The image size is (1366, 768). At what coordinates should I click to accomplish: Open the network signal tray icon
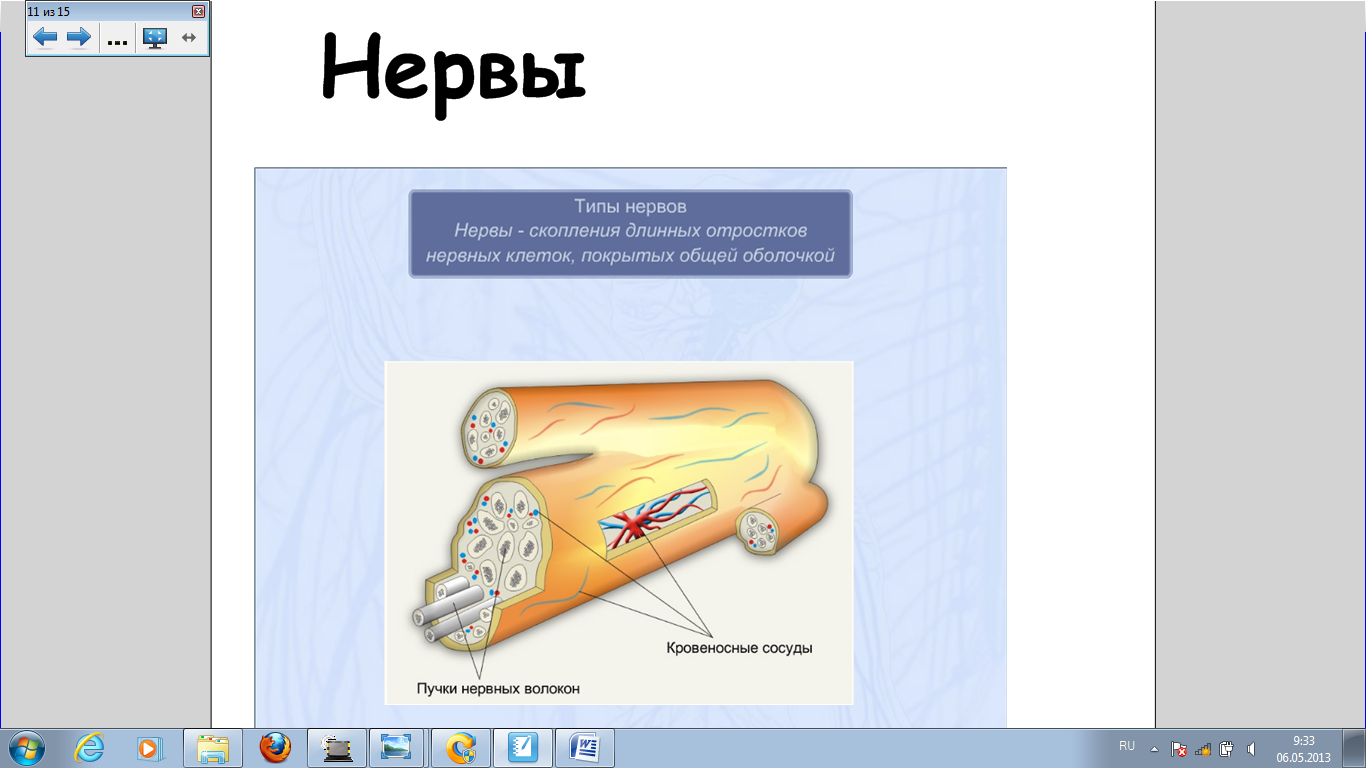1203,748
